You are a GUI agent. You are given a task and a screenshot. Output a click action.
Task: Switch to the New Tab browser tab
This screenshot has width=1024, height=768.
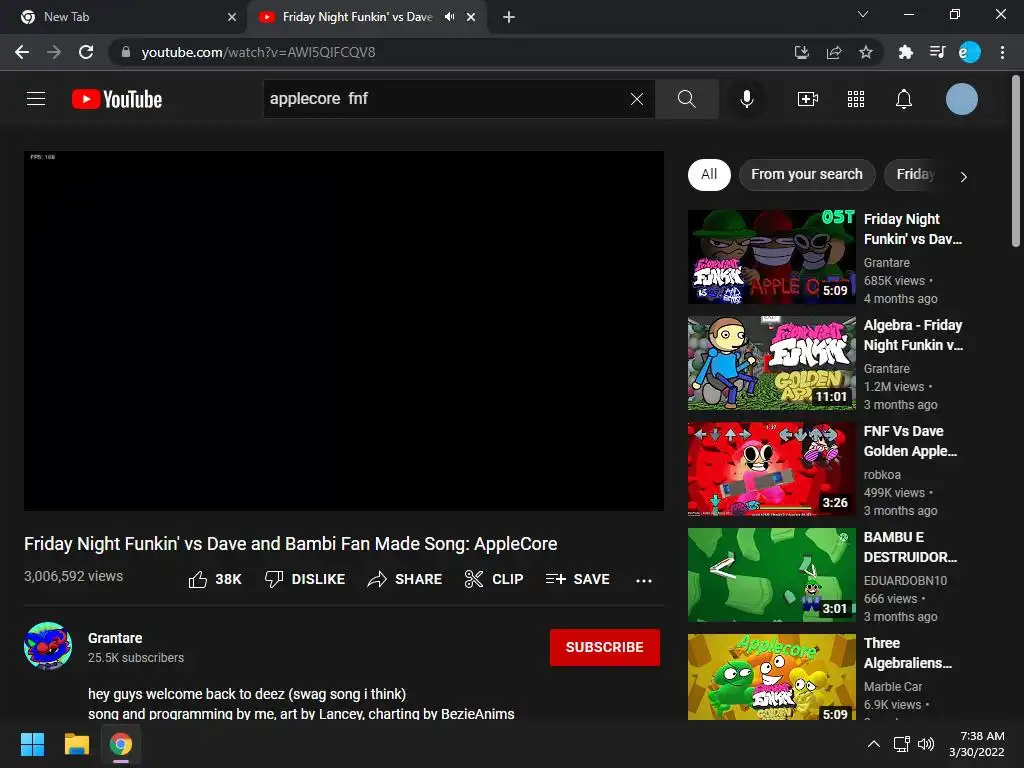(124, 17)
